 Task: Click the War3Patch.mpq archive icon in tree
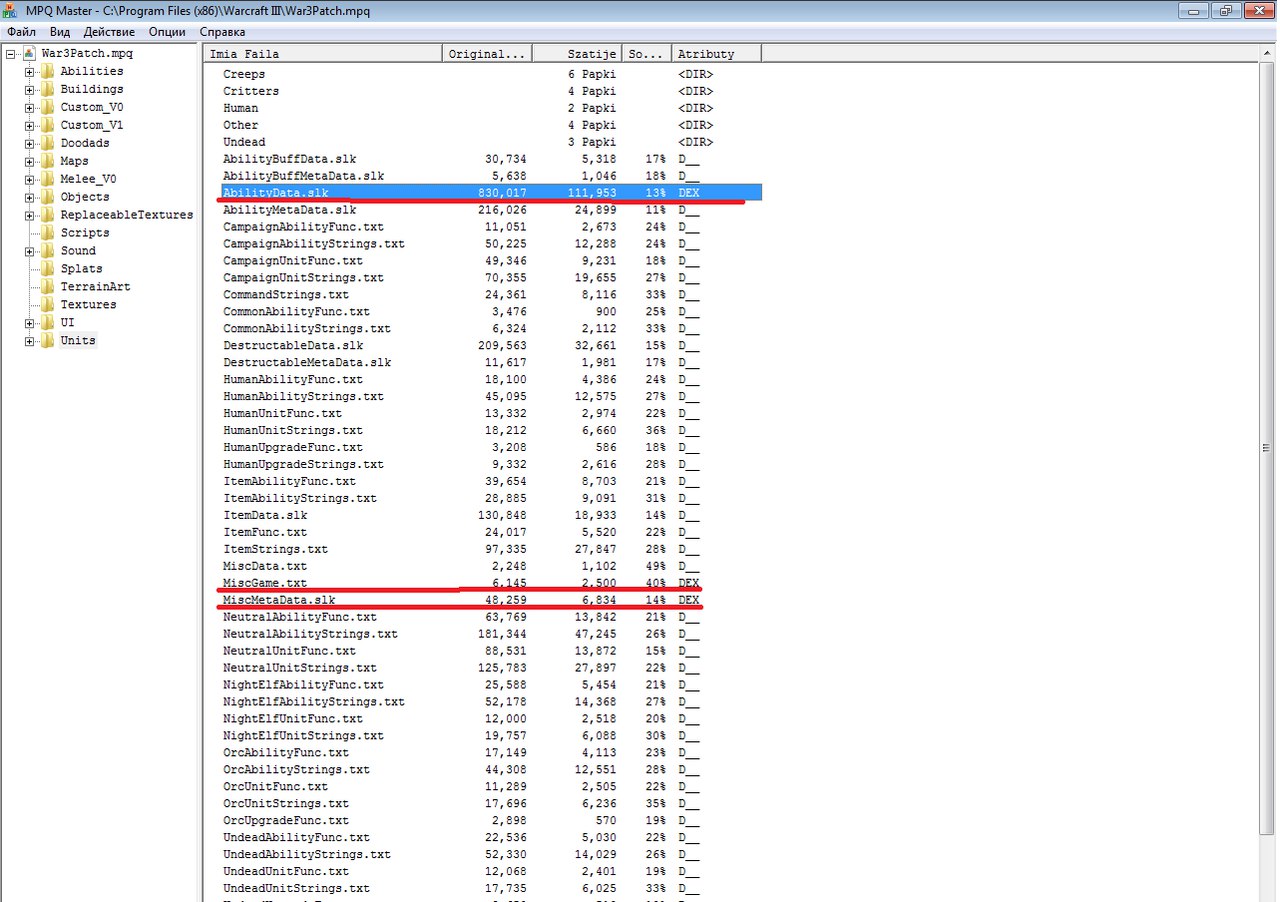pos(30,53)
